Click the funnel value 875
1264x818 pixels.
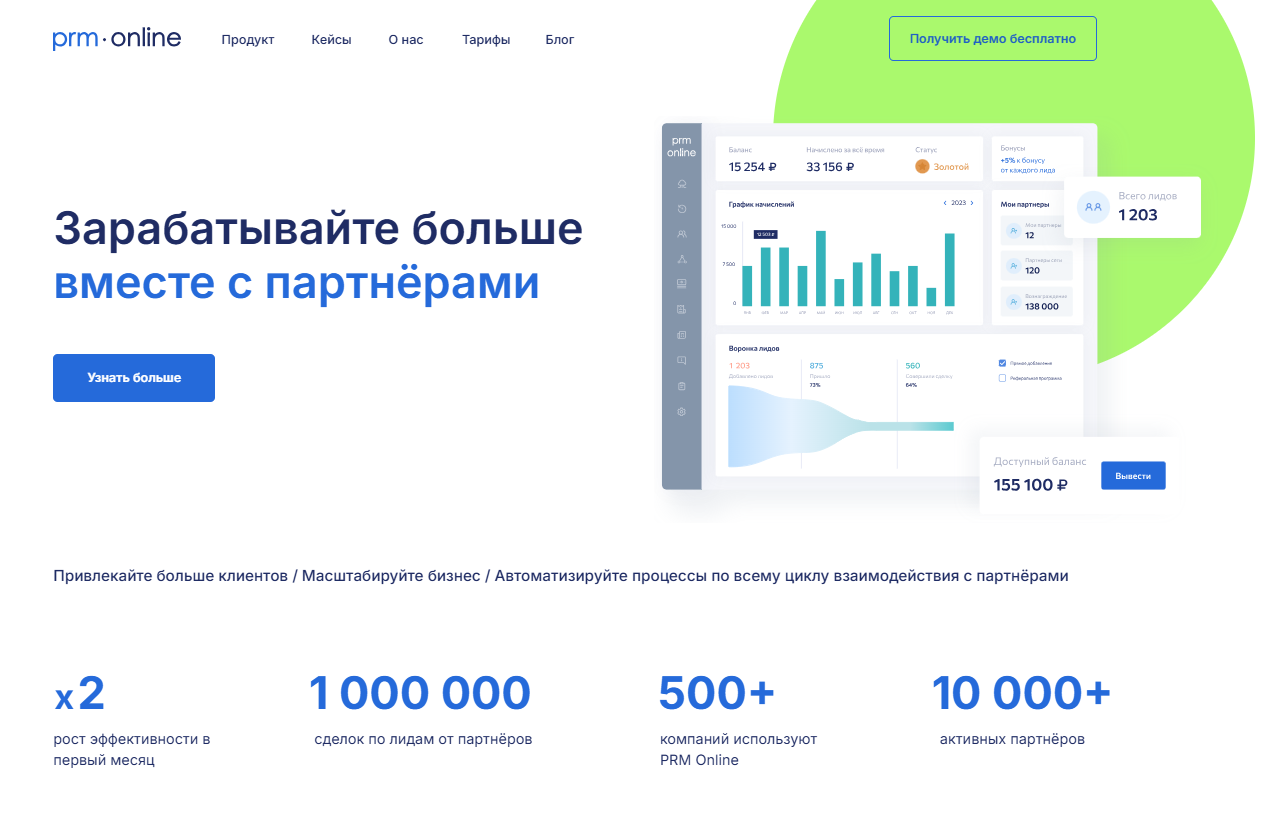tap(817, 366)
